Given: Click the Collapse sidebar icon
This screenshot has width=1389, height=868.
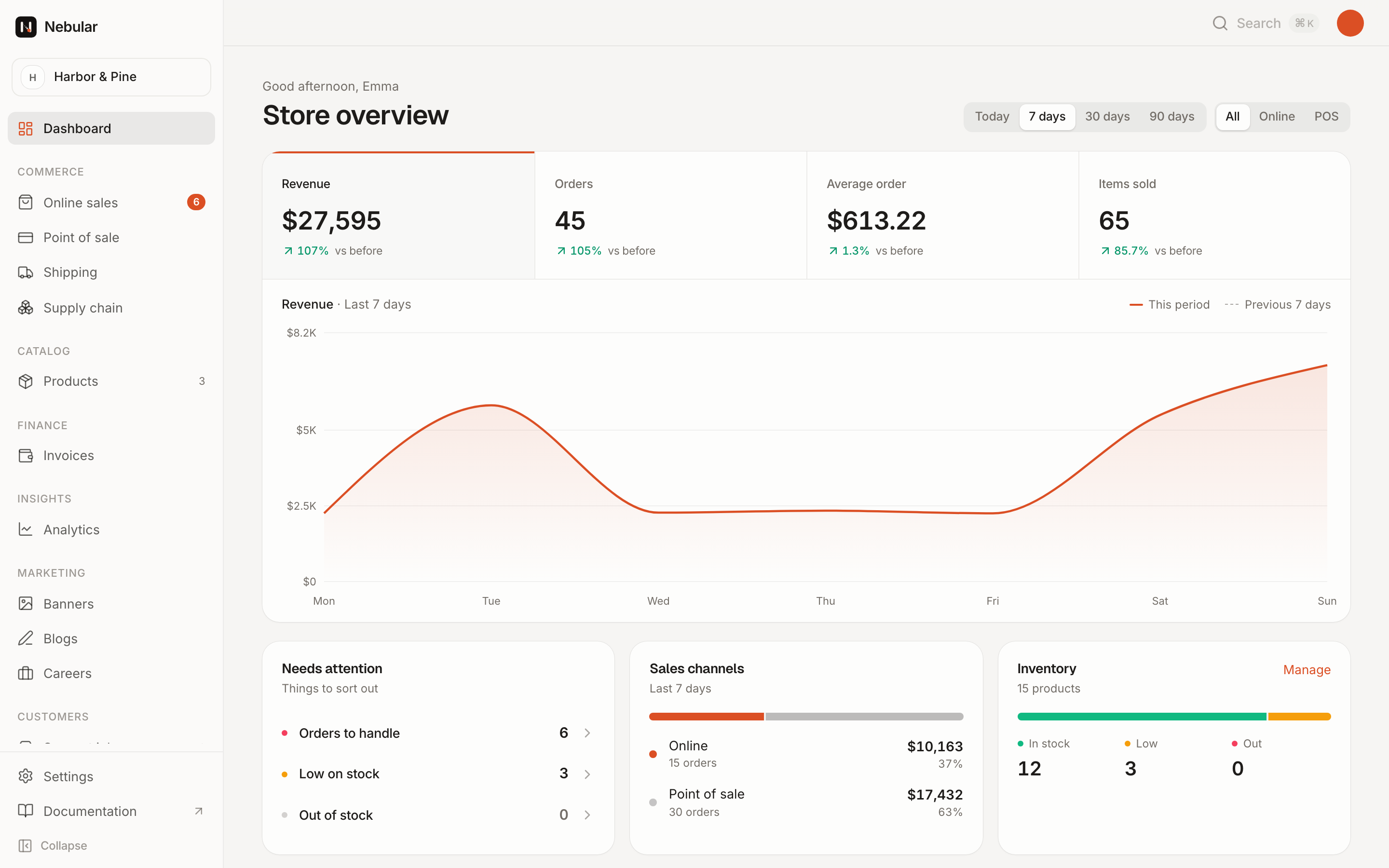Looking at the screenshot, I should pos(25,846).
